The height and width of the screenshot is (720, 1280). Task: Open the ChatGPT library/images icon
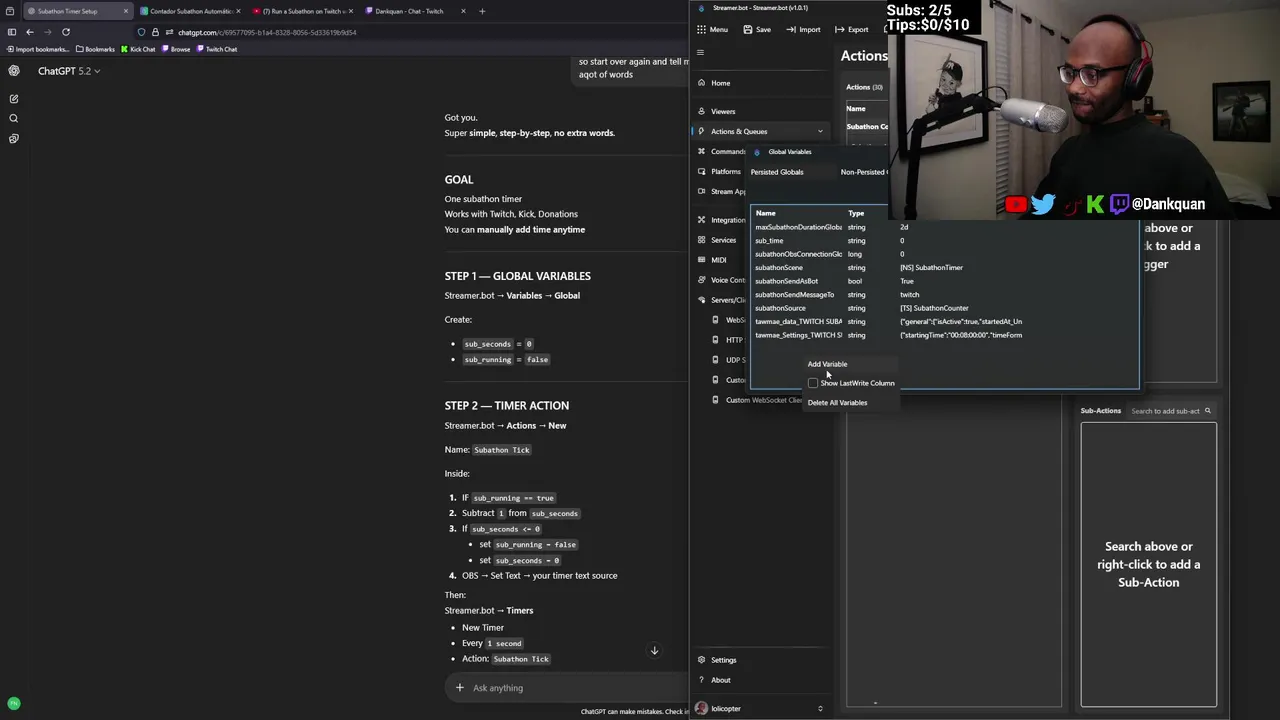point(14,139)
